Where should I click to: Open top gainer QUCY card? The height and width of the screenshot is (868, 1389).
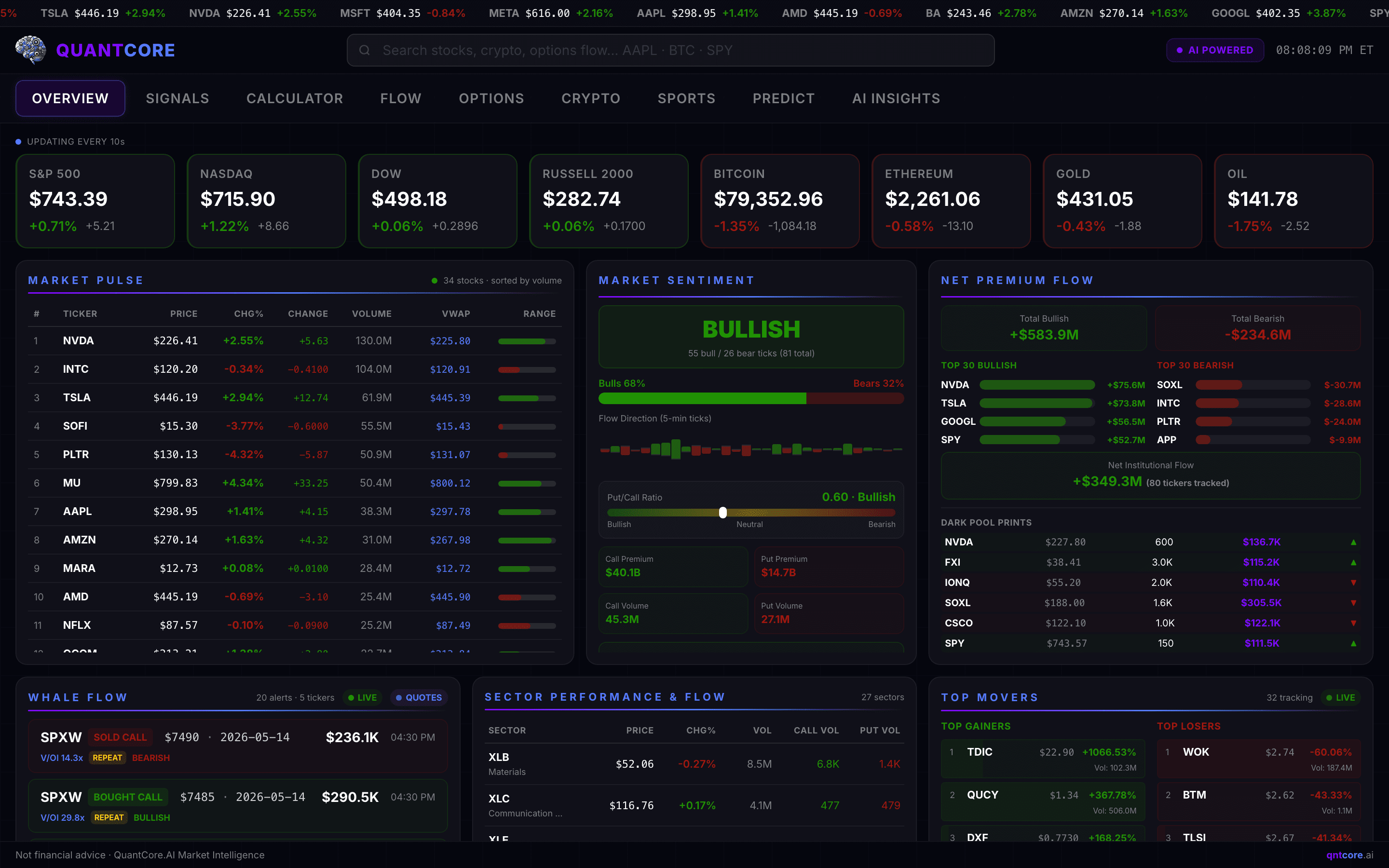[1042, 802]
